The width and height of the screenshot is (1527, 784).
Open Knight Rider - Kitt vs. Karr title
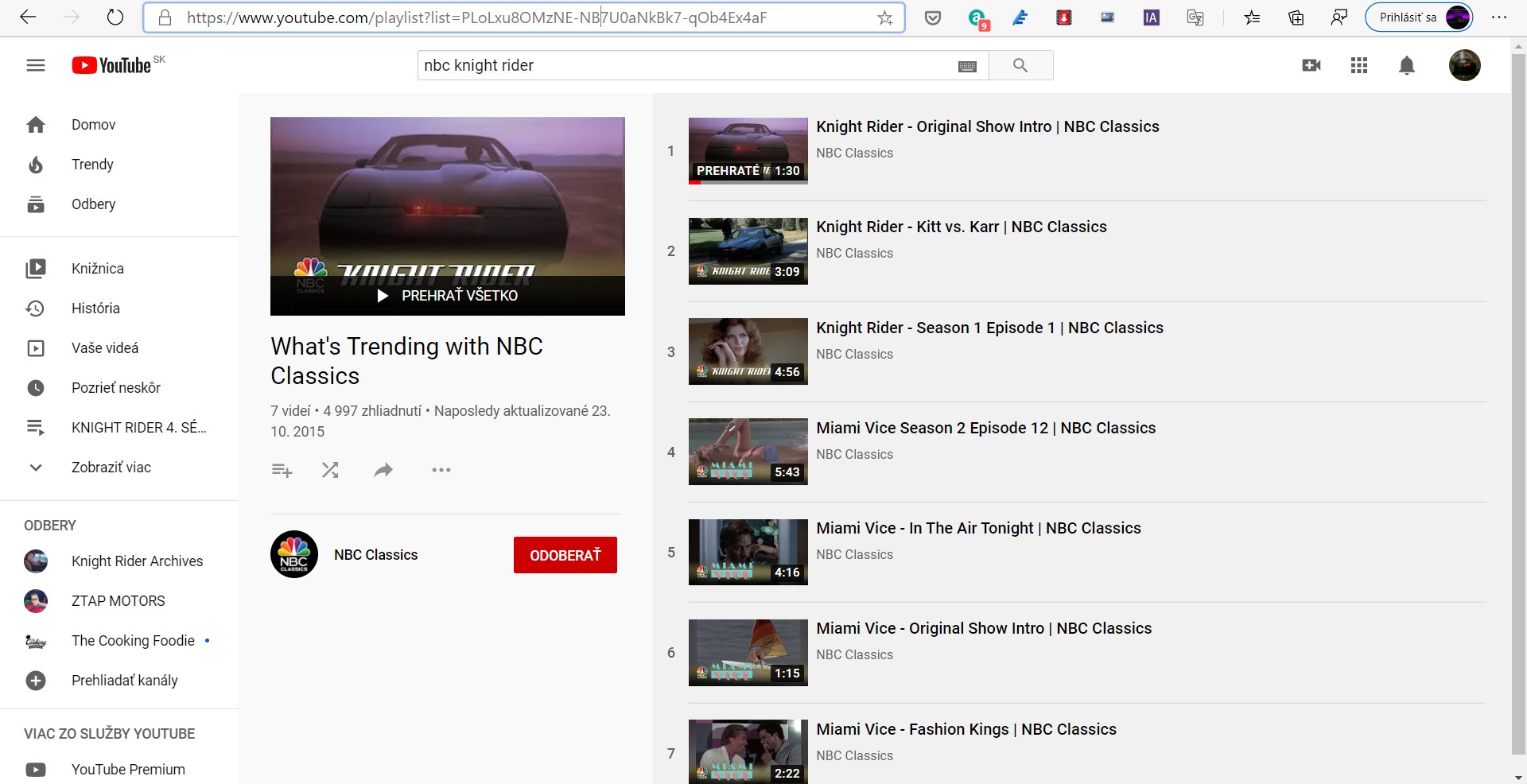962,227
